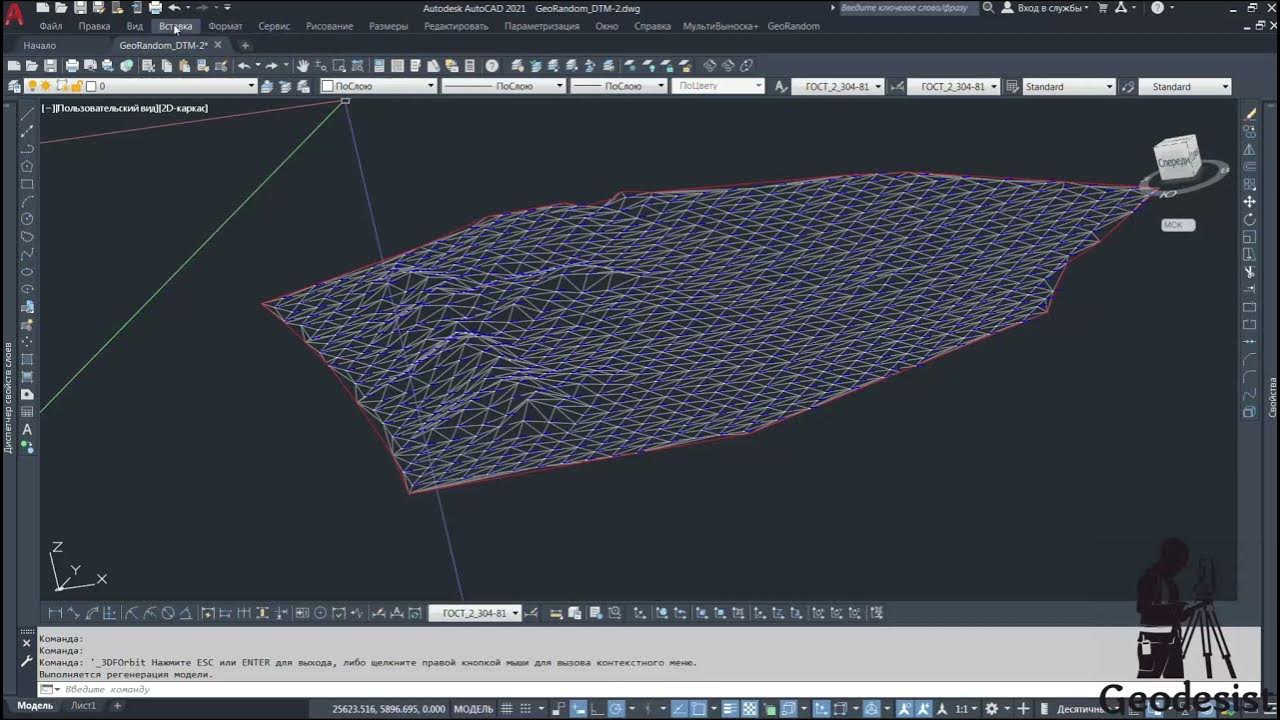The image size is (1280, 720).
Task: Open the Размеры menu
Action: tap(388, 26)
